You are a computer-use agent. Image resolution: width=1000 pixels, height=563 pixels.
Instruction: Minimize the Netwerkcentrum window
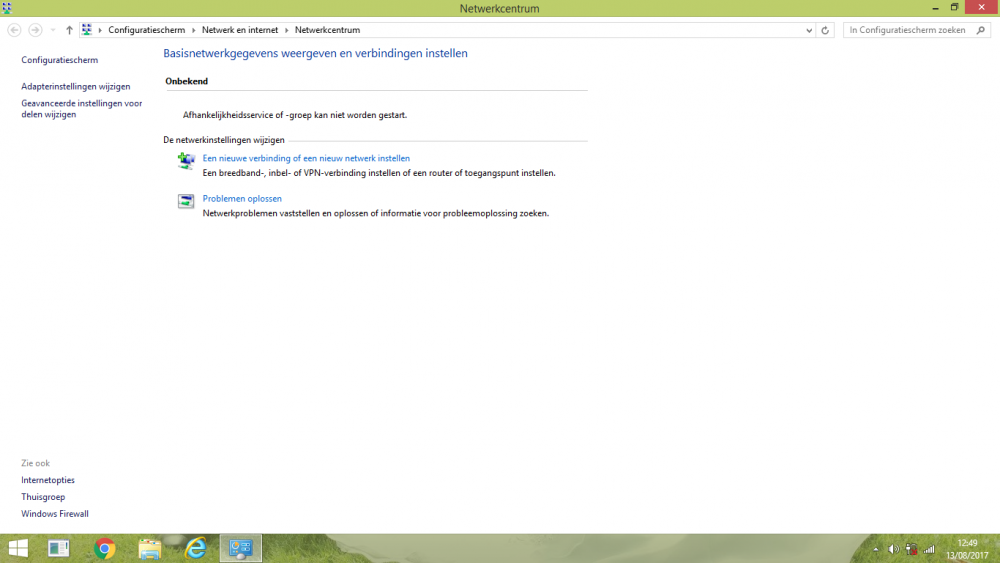[936, 8]
